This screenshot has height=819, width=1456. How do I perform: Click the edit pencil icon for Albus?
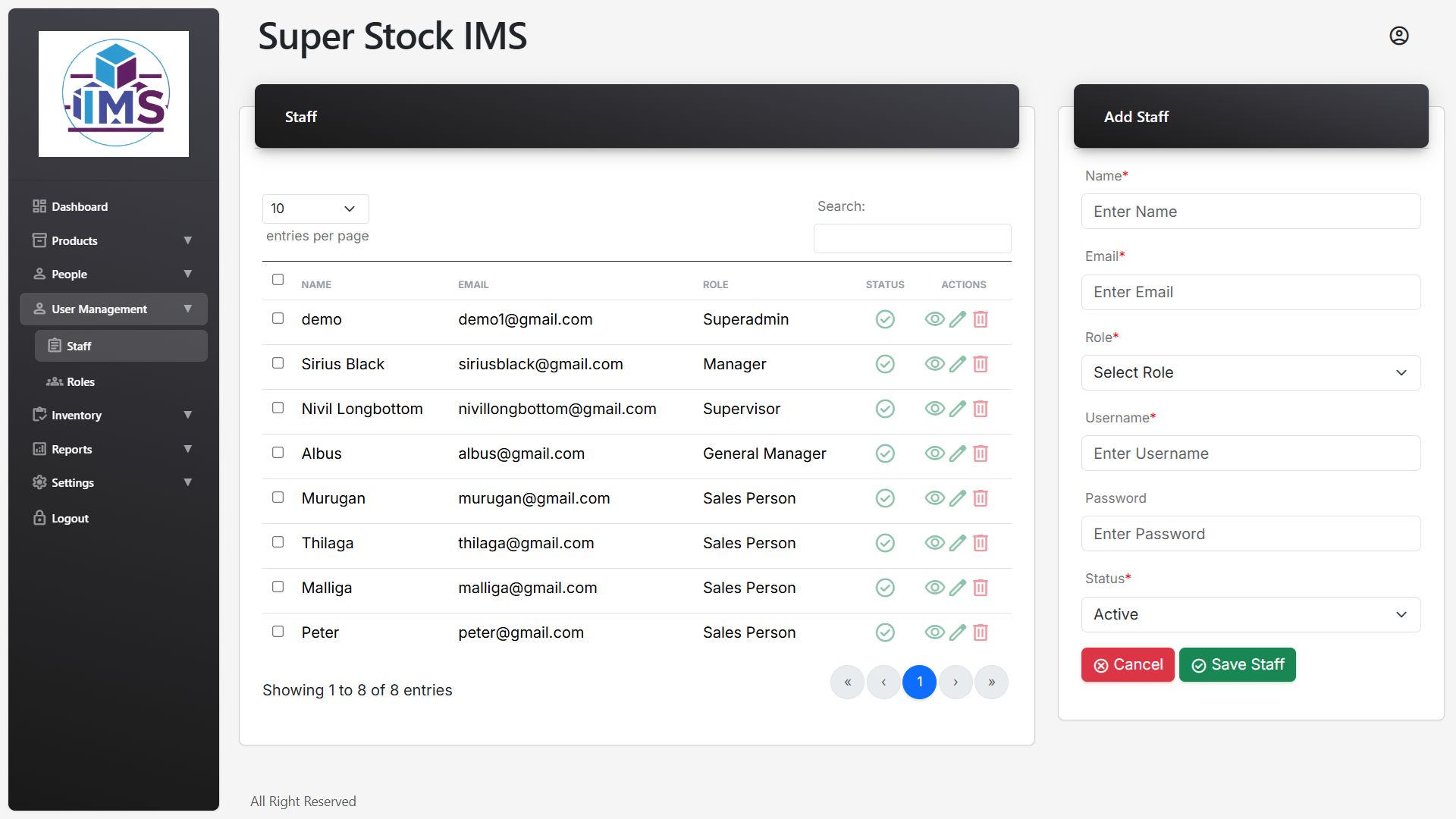(x=958, y=453)
